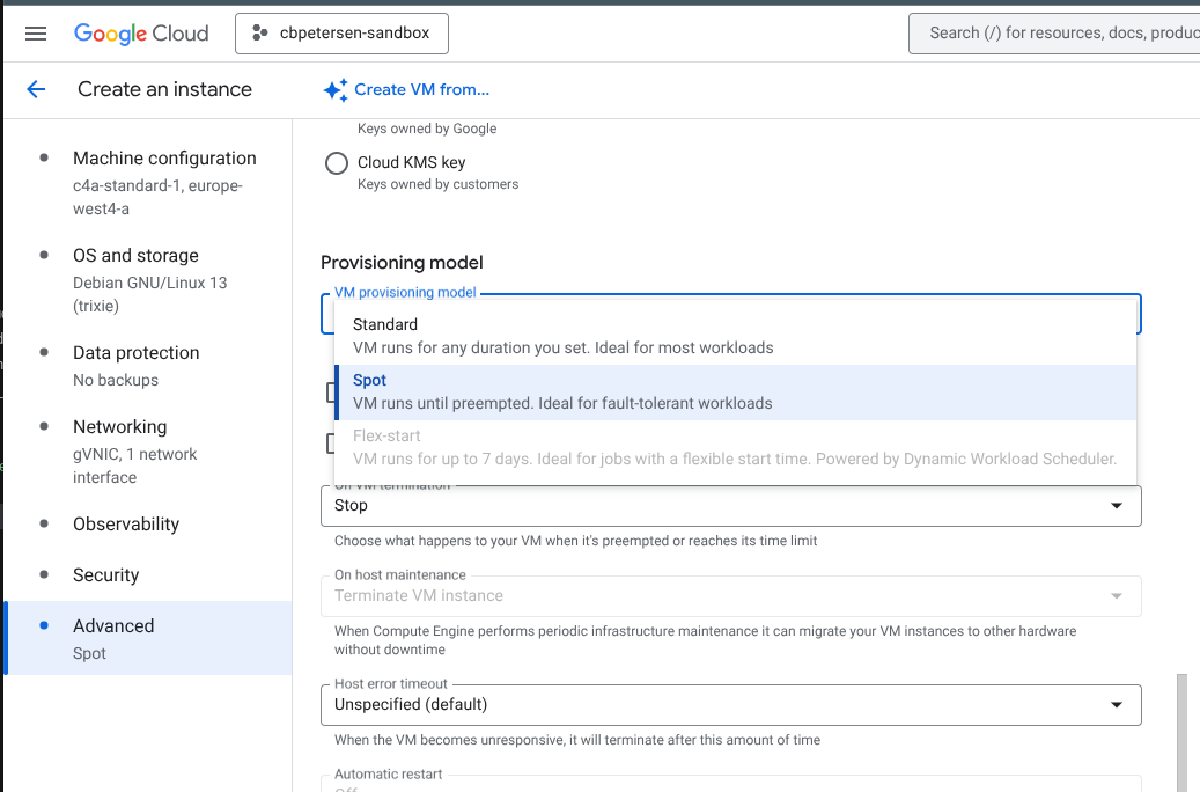Image resolution: width=1200 pixels, height=792 pixels.
Task: Click the Google Cloud logo
Action: (140, 33)
